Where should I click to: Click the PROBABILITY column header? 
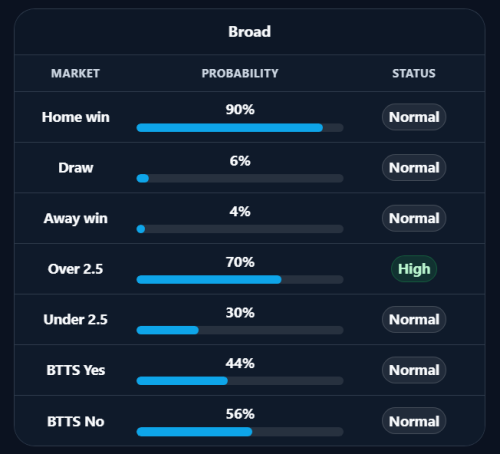pos(240,73)
